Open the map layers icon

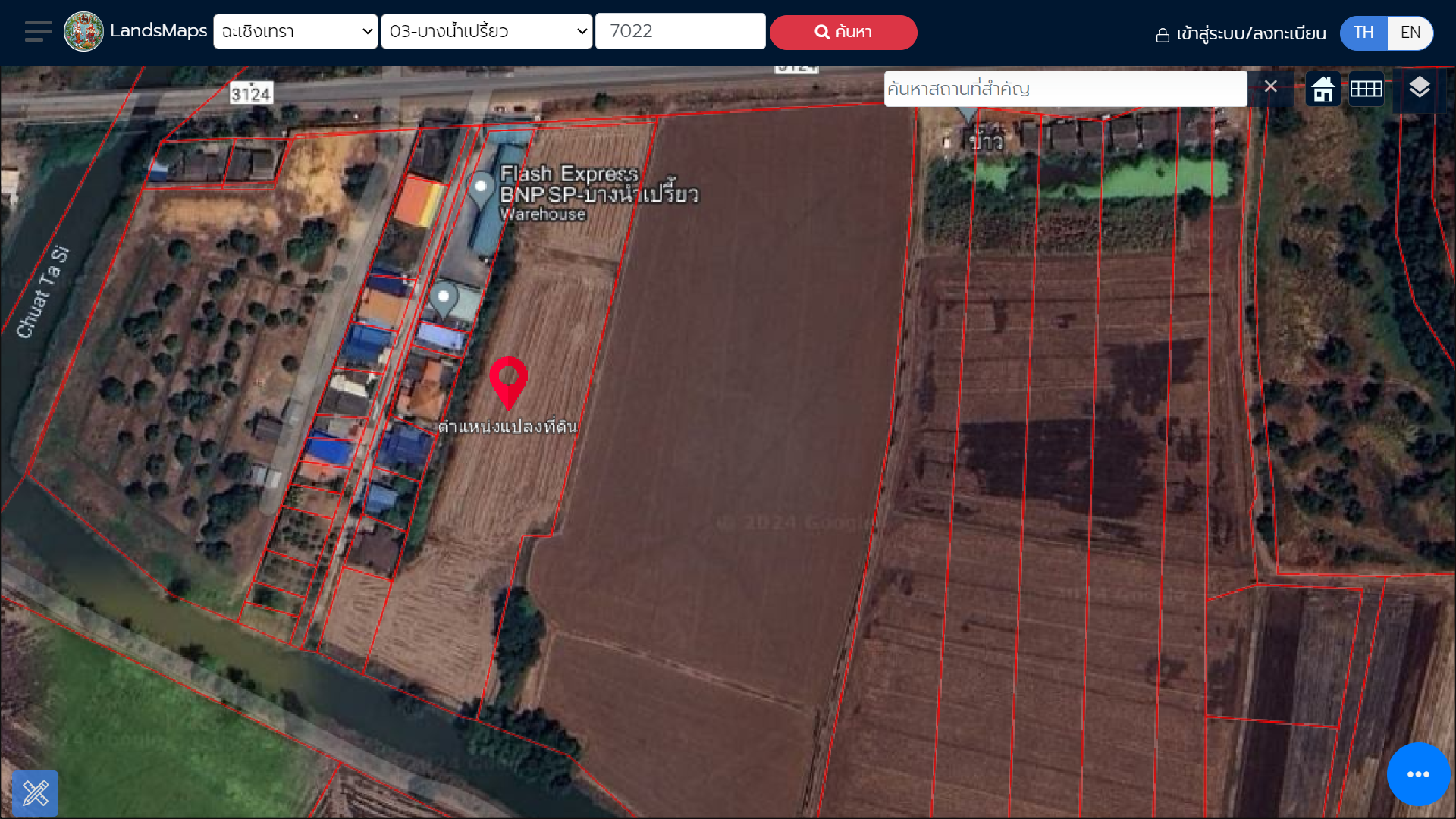[1420, 88]
